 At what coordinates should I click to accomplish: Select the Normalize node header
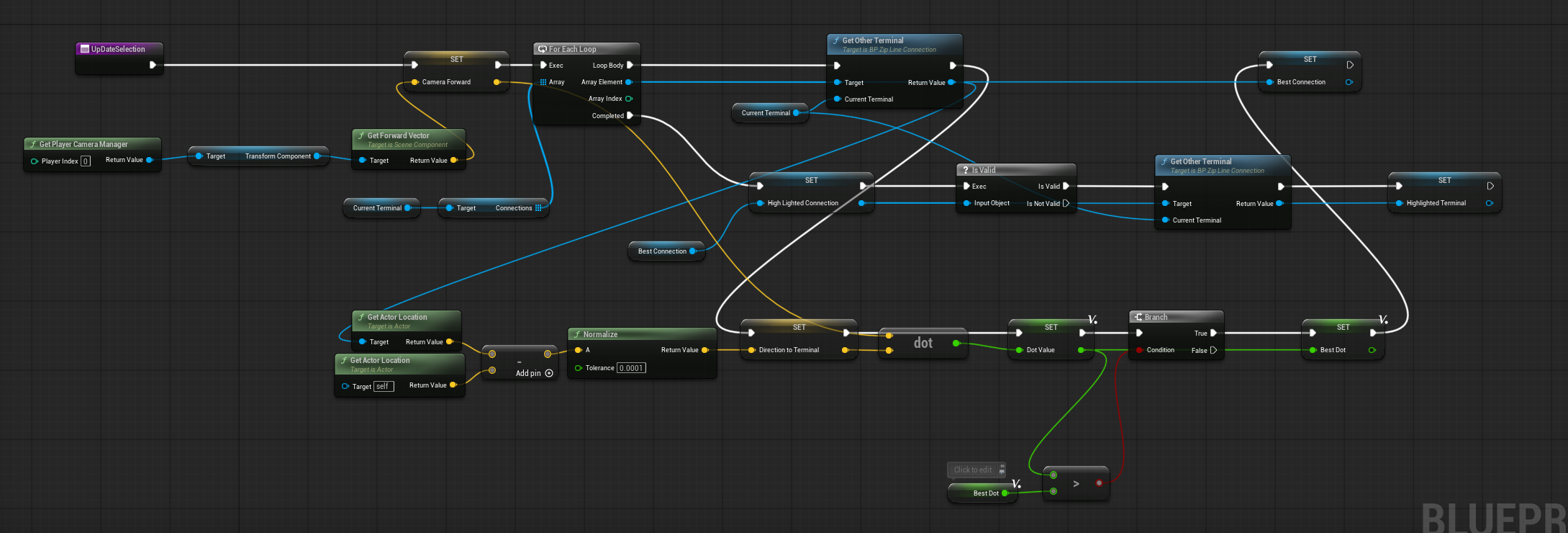642,334
